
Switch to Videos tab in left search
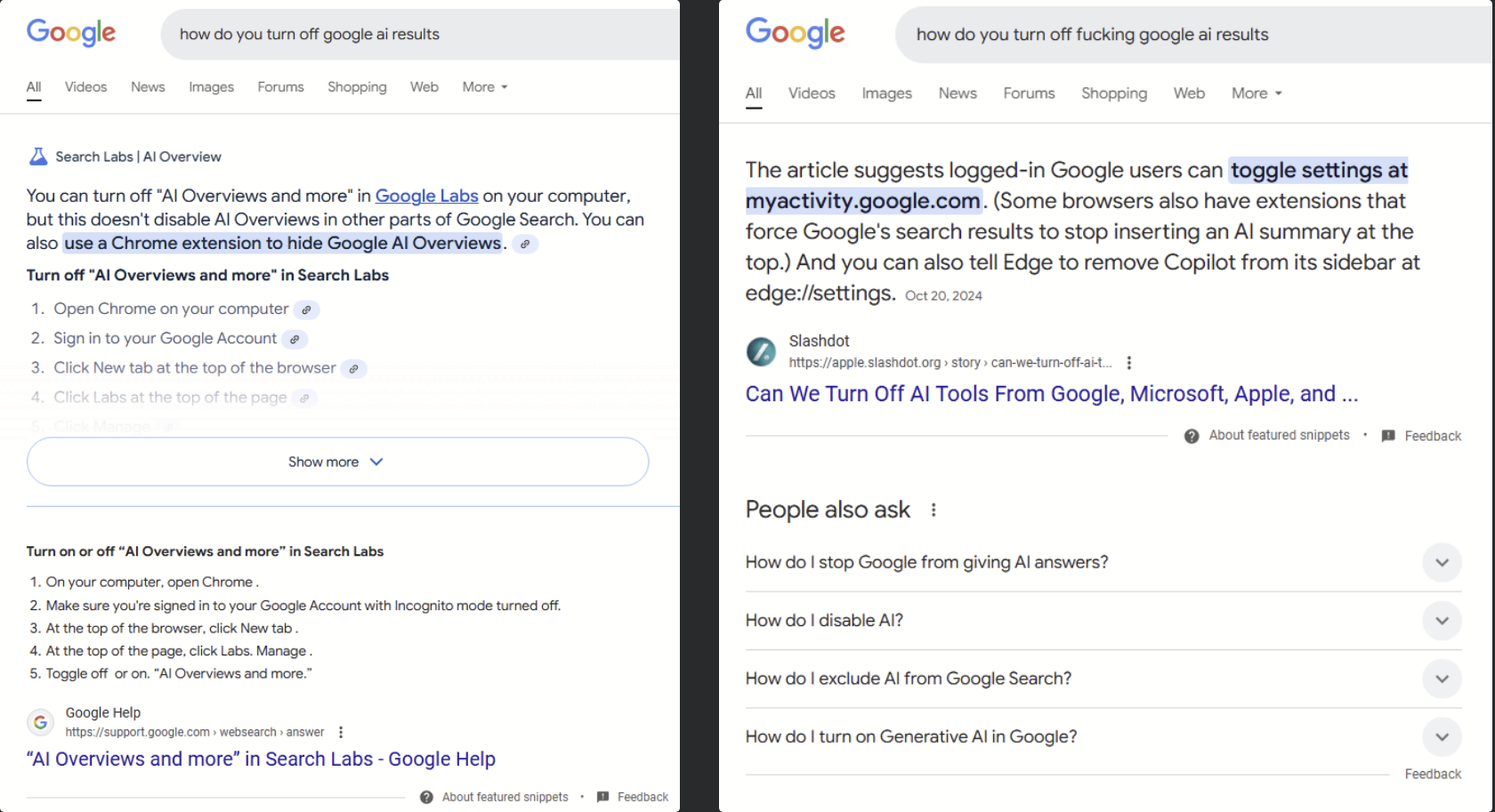point(85,87)
